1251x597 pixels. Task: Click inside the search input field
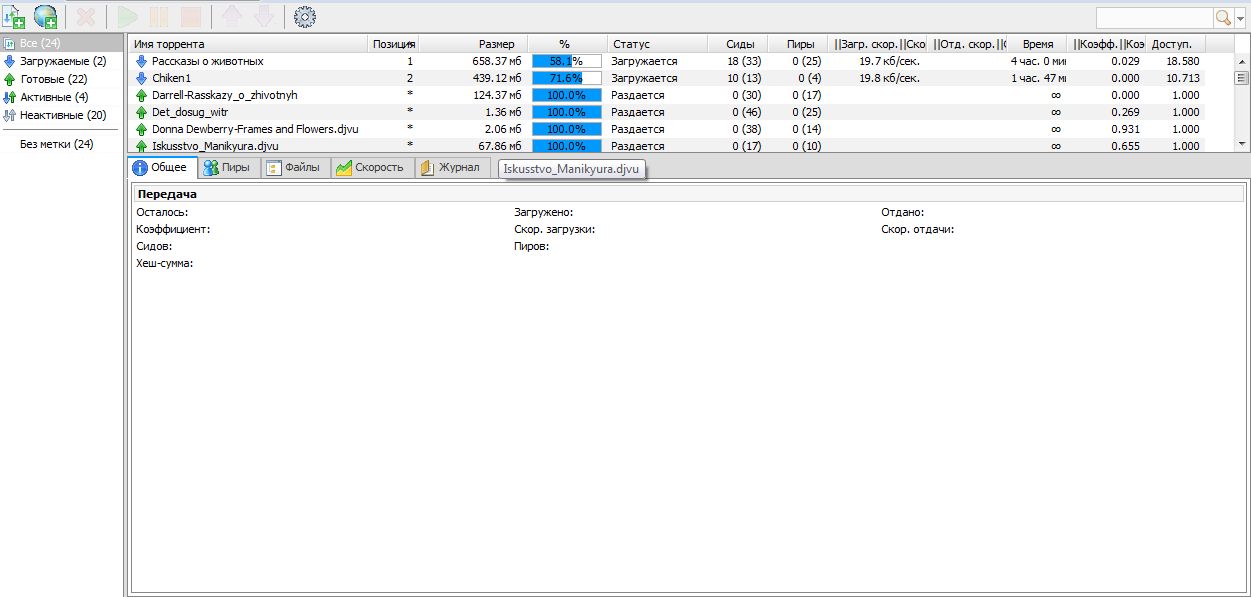[x=1155, y=18]
